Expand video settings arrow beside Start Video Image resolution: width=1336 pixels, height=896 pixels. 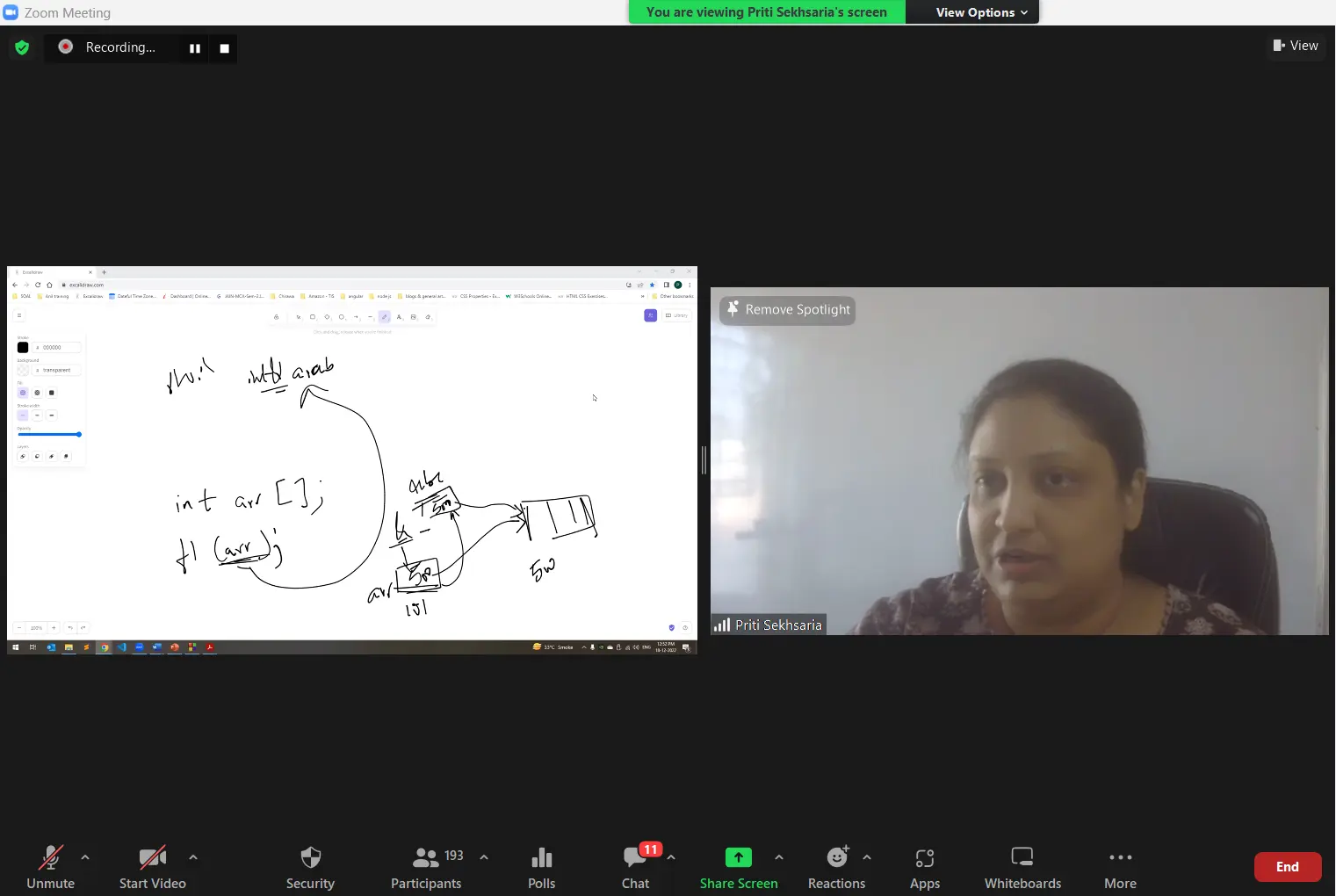(x=193, y=856)
